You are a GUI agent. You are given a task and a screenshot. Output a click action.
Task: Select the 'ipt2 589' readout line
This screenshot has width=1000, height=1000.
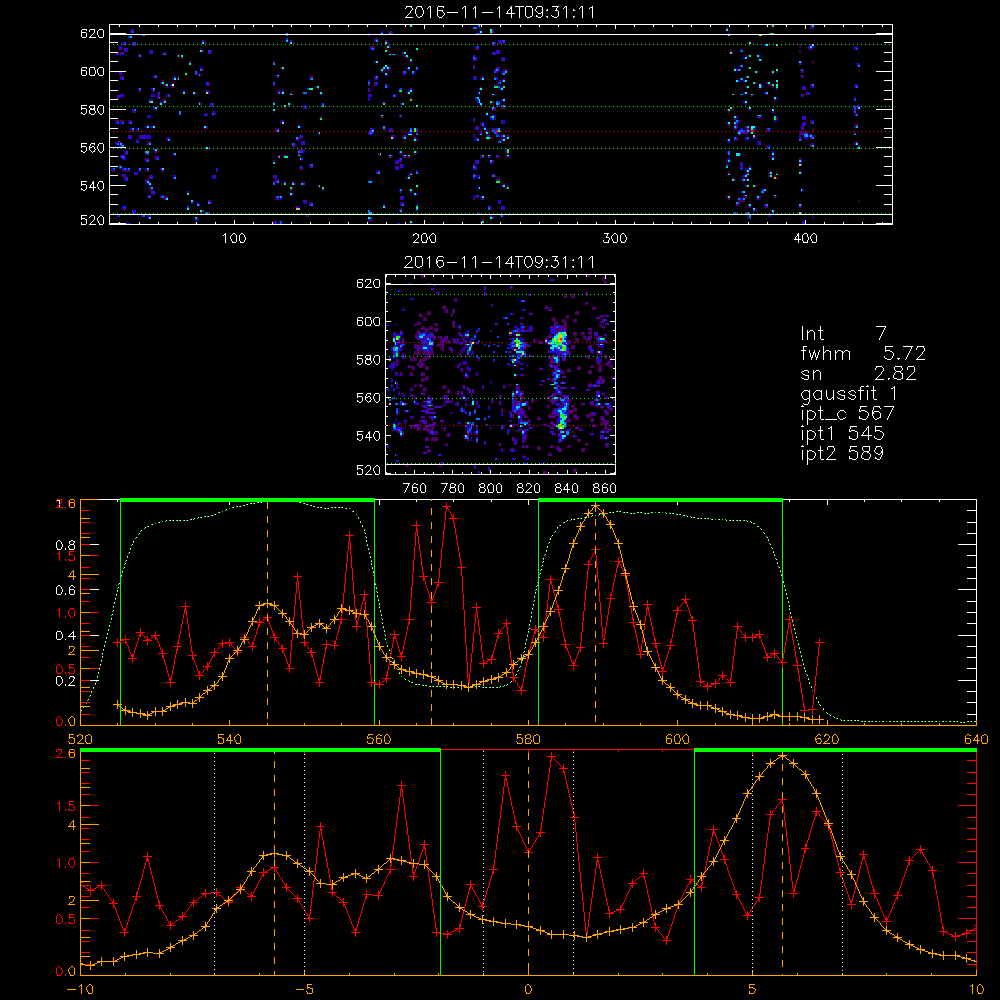pos(842,453)
